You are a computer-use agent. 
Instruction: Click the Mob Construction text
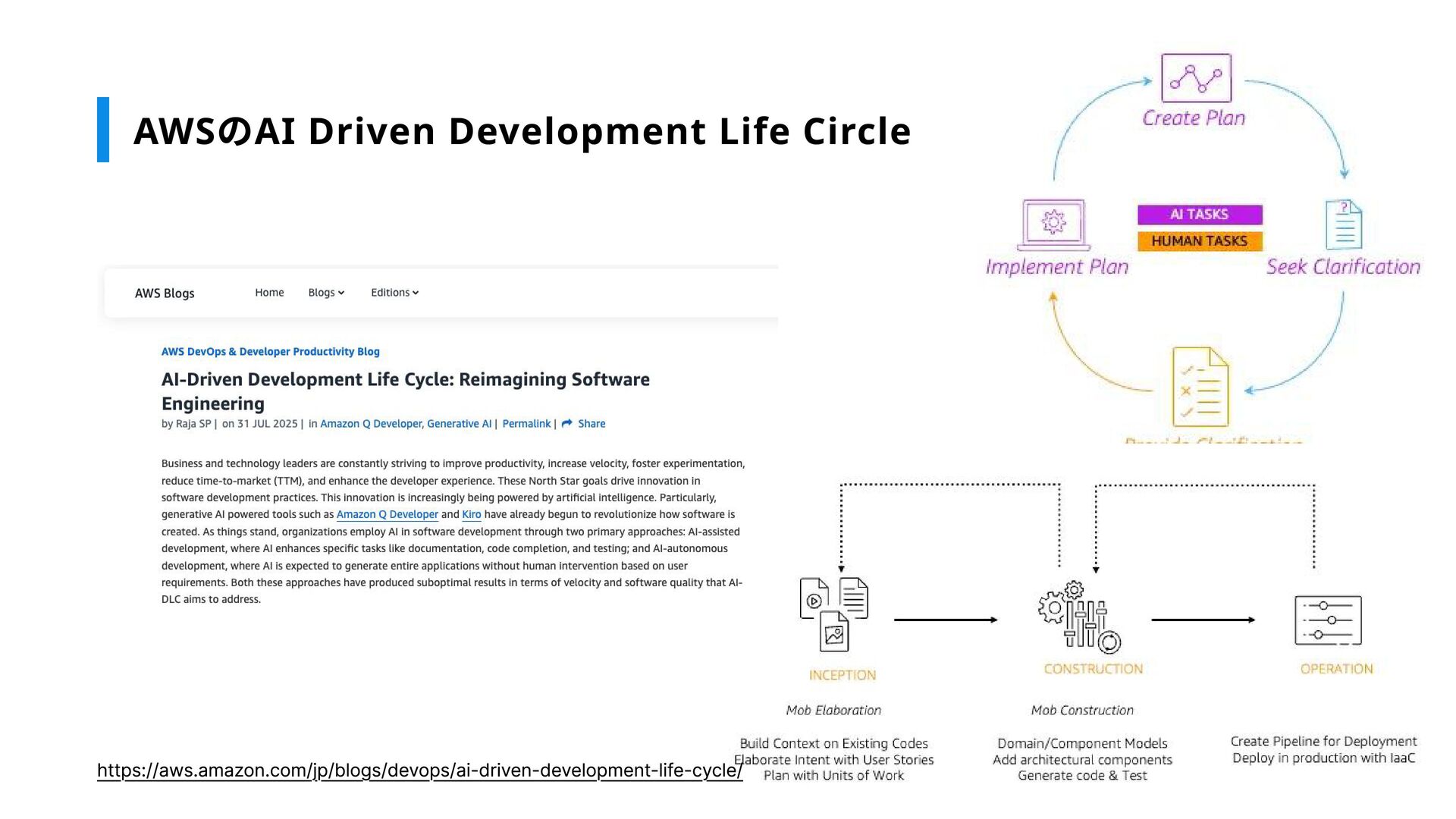pos(1082,711)
